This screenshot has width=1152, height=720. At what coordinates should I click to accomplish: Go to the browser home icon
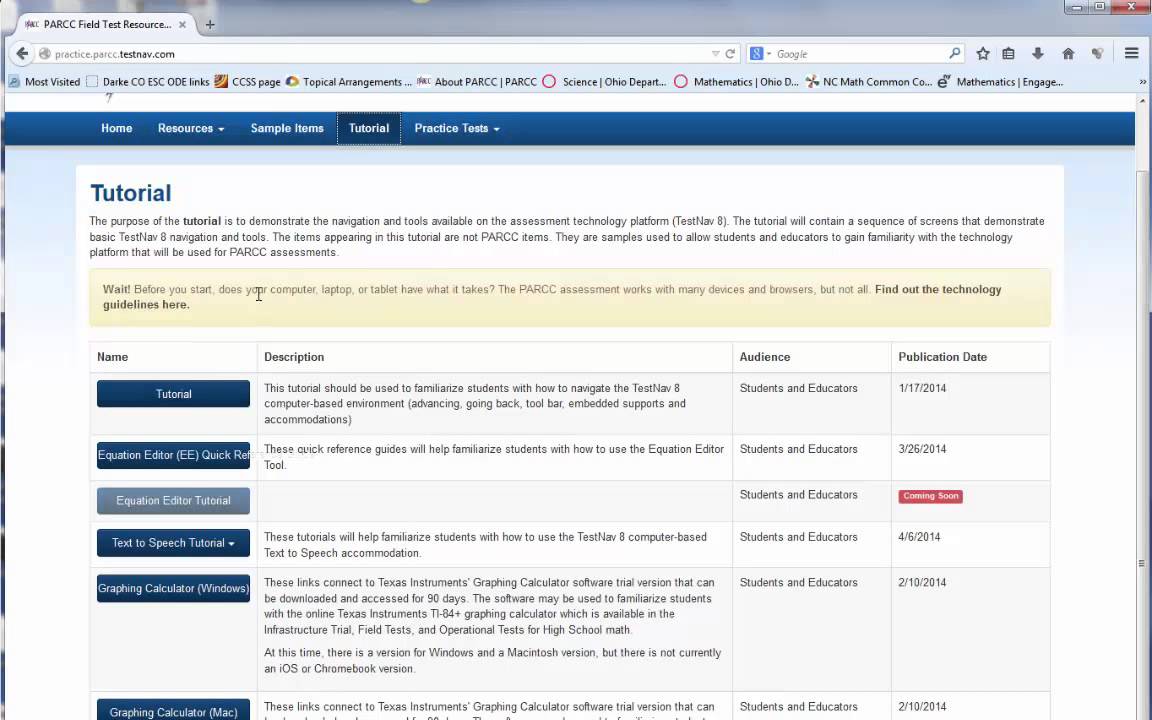[1068, 54]
